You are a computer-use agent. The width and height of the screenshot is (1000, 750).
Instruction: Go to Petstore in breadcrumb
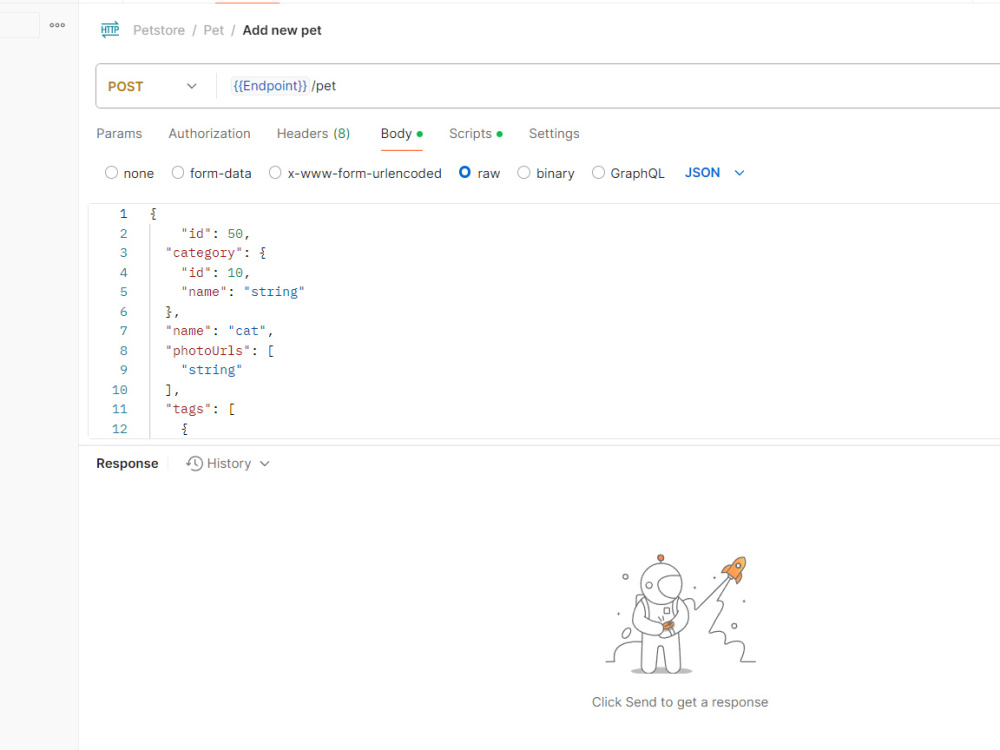pyautogui.click(x=159, y=30)
